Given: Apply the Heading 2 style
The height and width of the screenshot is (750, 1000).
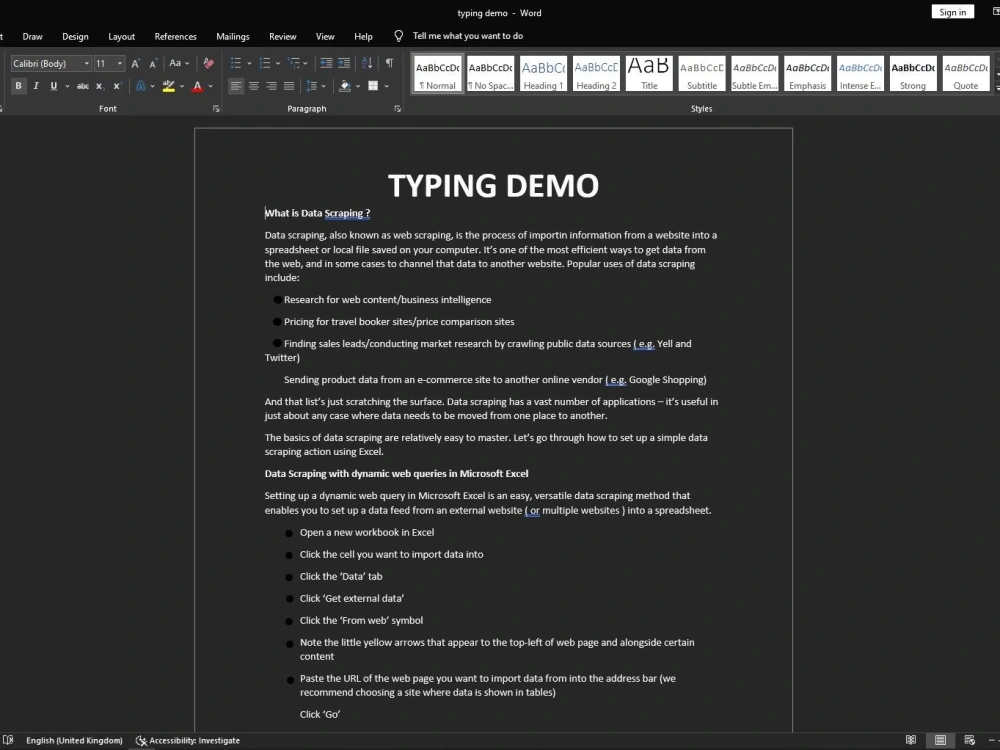Looking at the screenshot, I should (596, 74).
